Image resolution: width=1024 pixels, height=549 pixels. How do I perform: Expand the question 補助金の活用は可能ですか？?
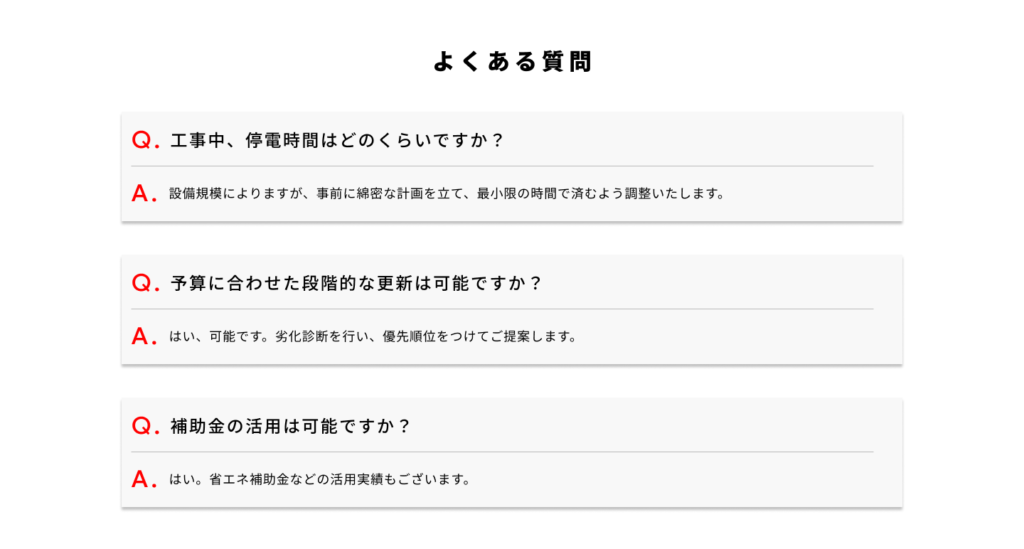click(x=290, y=427)
